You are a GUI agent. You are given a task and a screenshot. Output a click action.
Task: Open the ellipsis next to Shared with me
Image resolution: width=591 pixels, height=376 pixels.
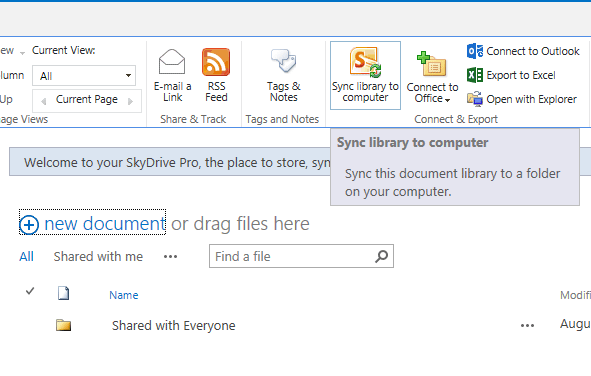170,257
